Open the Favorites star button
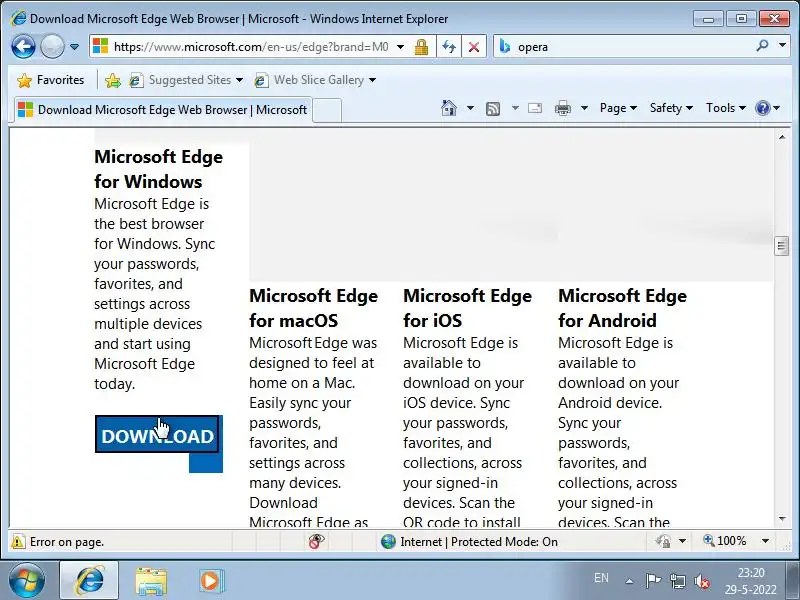 pos(51,80)
